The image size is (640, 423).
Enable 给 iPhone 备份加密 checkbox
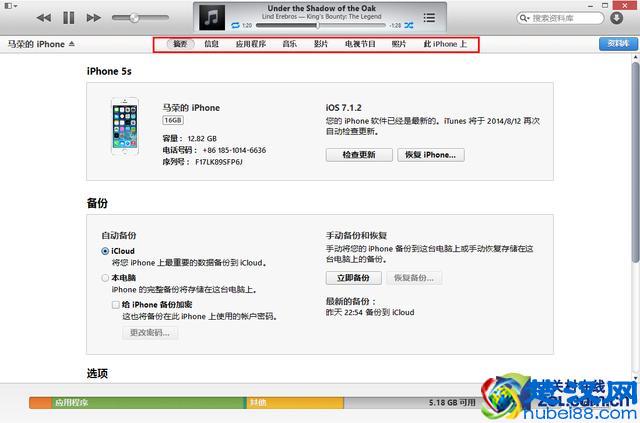(x=116, y=305)
